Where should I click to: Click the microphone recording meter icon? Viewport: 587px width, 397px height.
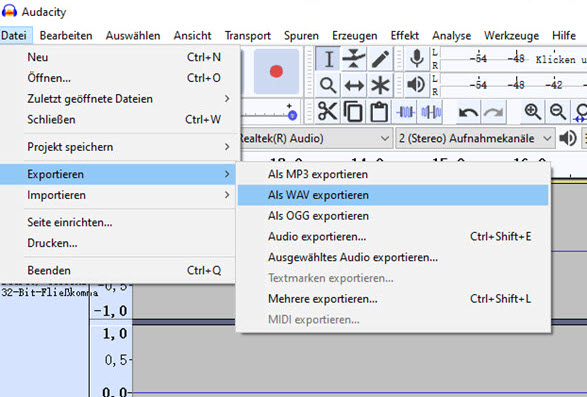[x=417, y=59]
